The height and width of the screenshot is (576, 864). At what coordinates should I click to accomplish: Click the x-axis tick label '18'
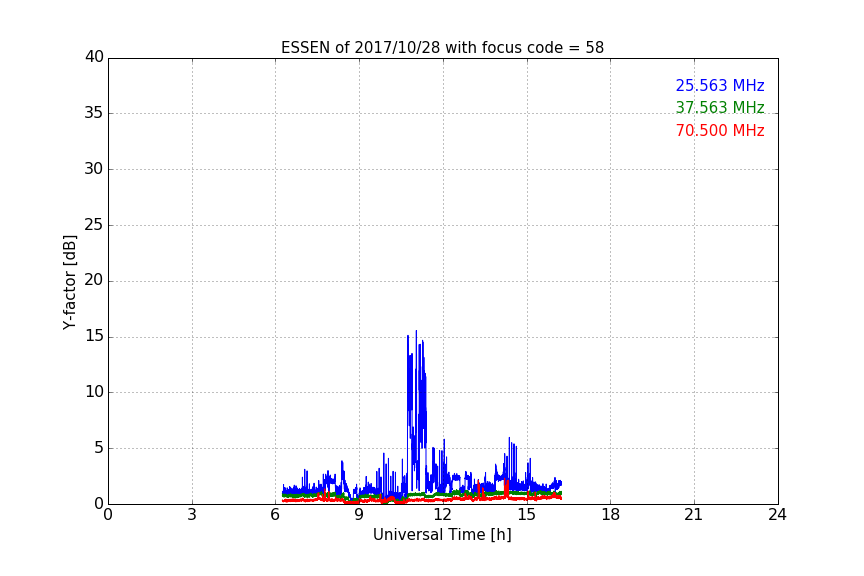point(611,515)
